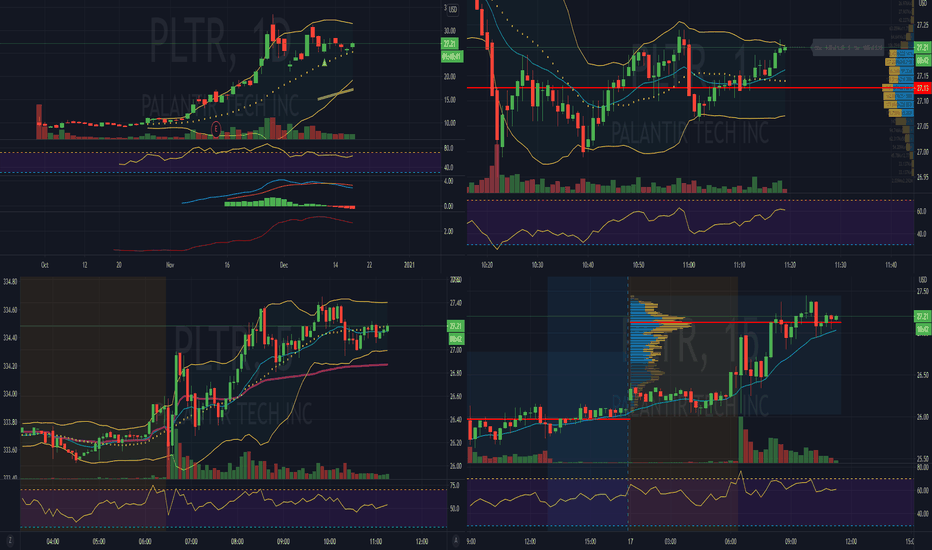Select the 07:00 time axis label

point(191,542)
